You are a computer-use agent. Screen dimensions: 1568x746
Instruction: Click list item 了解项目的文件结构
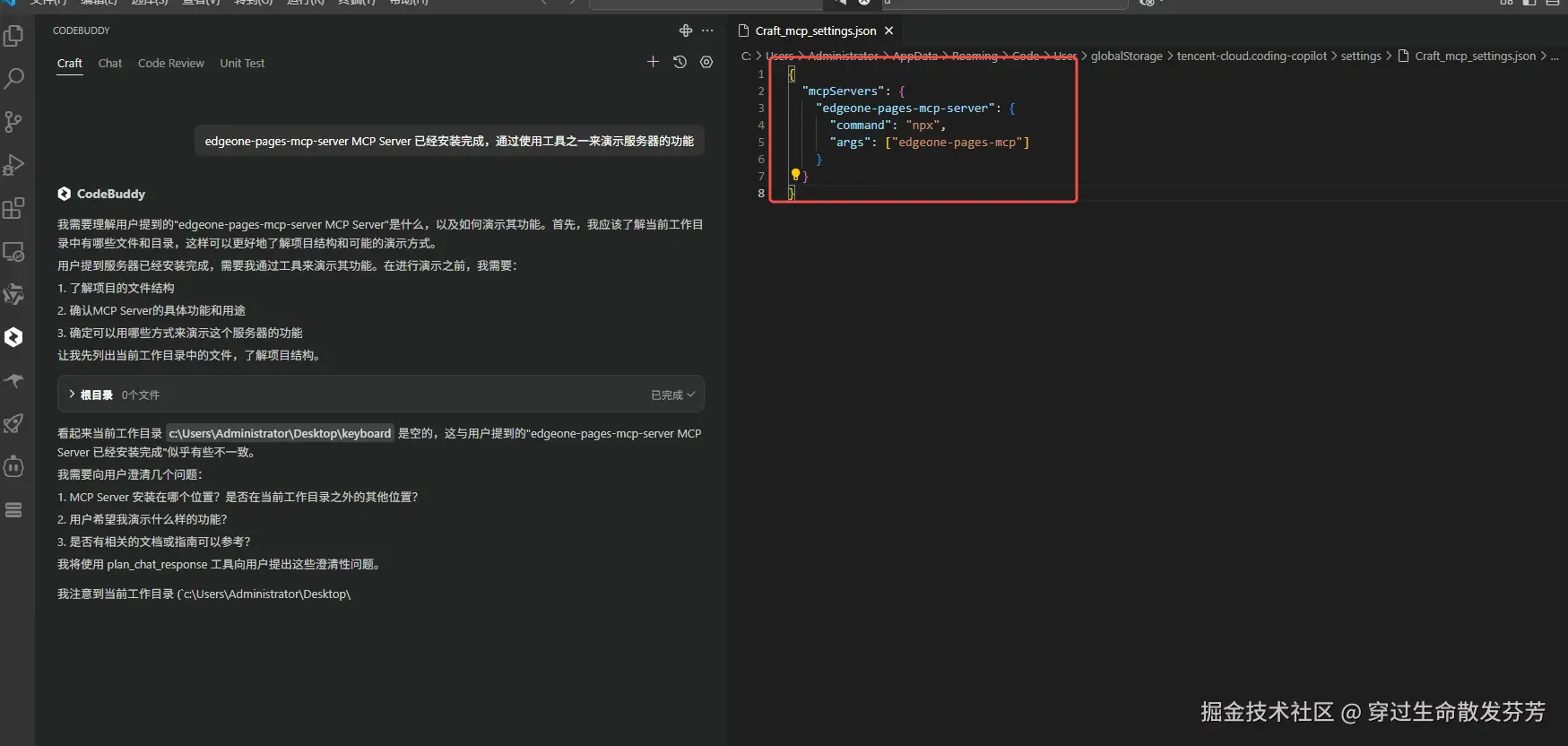click(x=116, y=288)
